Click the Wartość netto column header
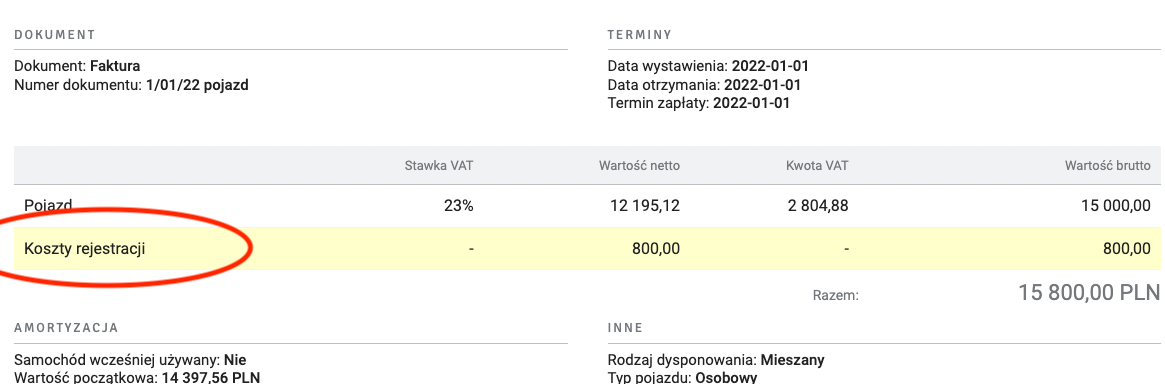The image size is (1165, 384). pyautogui.click(x=639, y=165)
